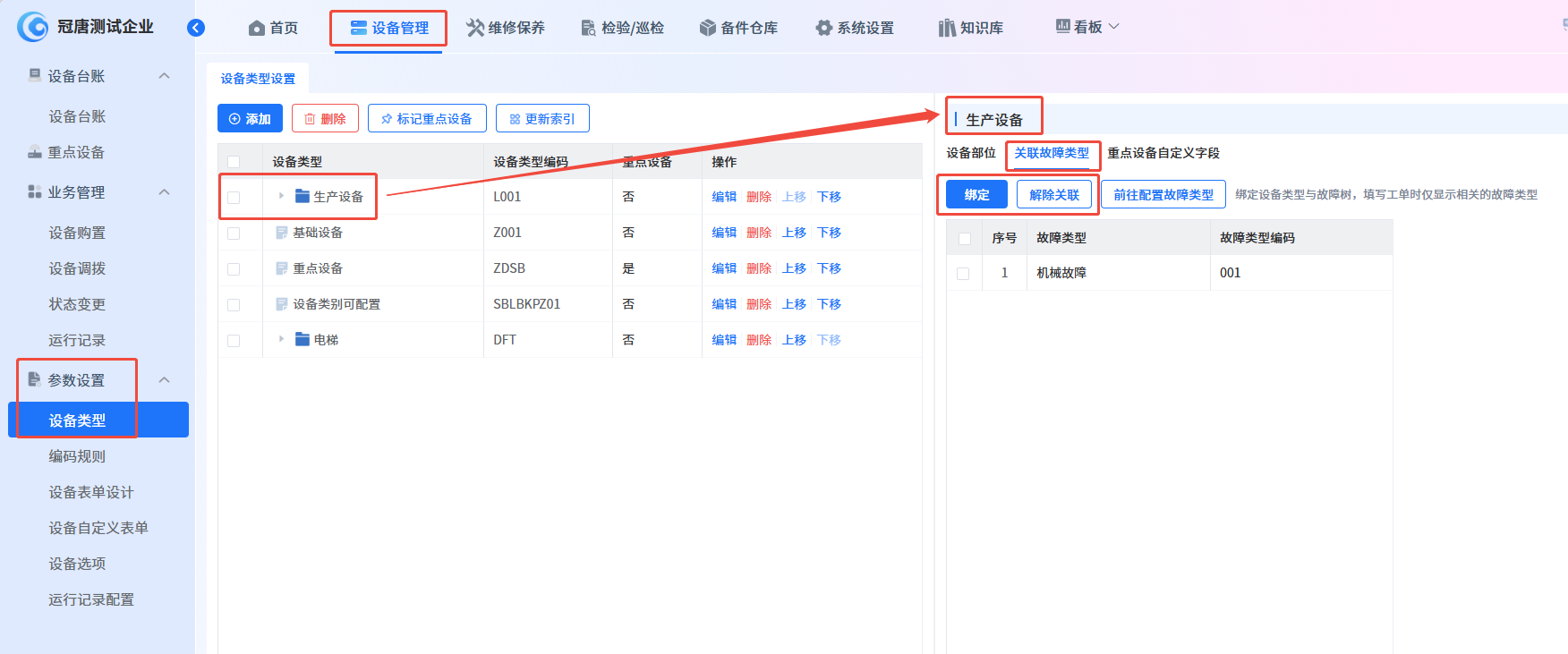Expand the 生产设备 tree node
The height and width of the screenshot is (654, 1568).
(x=281, y=196)
